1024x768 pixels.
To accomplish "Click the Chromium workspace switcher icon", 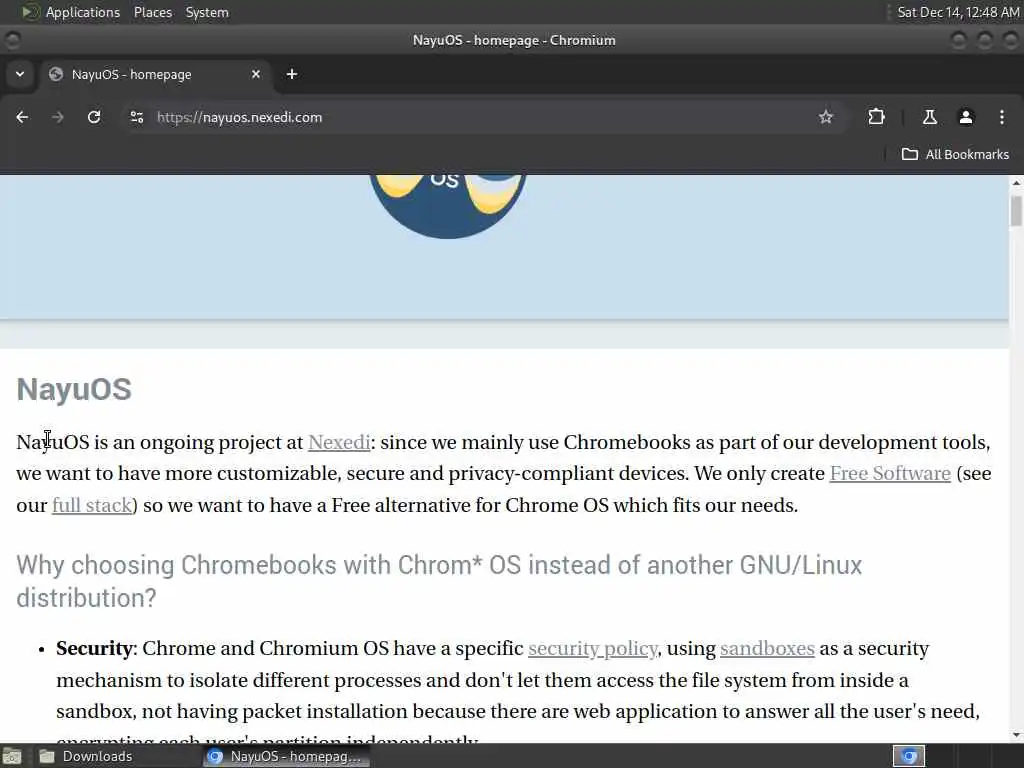I will (909, 756).
